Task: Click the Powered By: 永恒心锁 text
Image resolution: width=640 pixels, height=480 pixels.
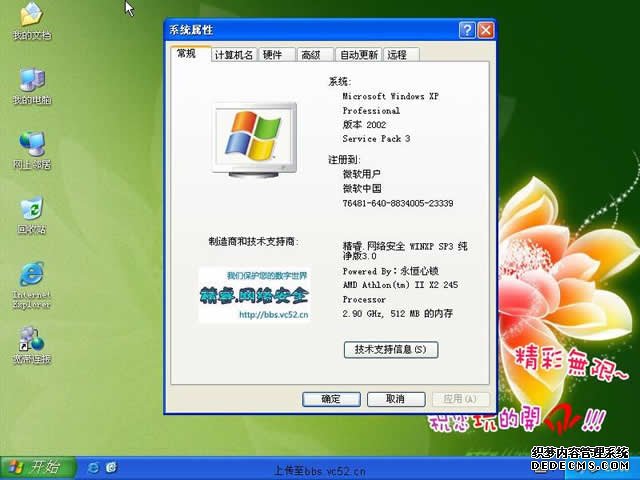Action: 391,271
